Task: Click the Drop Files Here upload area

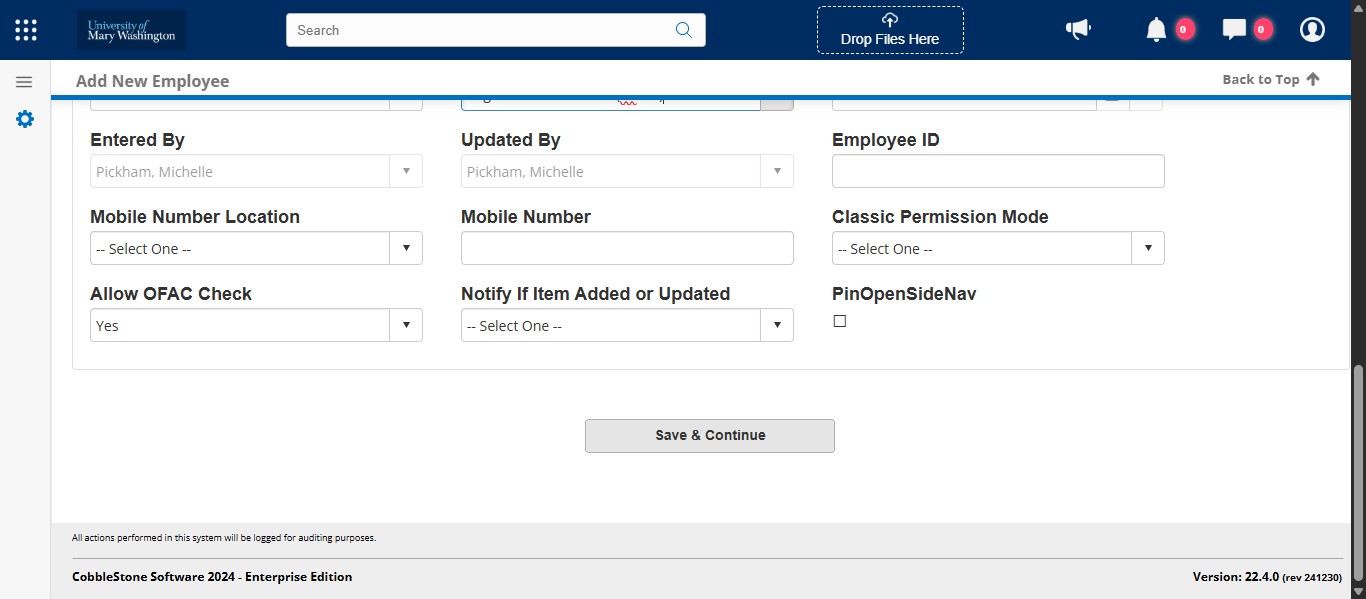Action: tap(890, 30)
